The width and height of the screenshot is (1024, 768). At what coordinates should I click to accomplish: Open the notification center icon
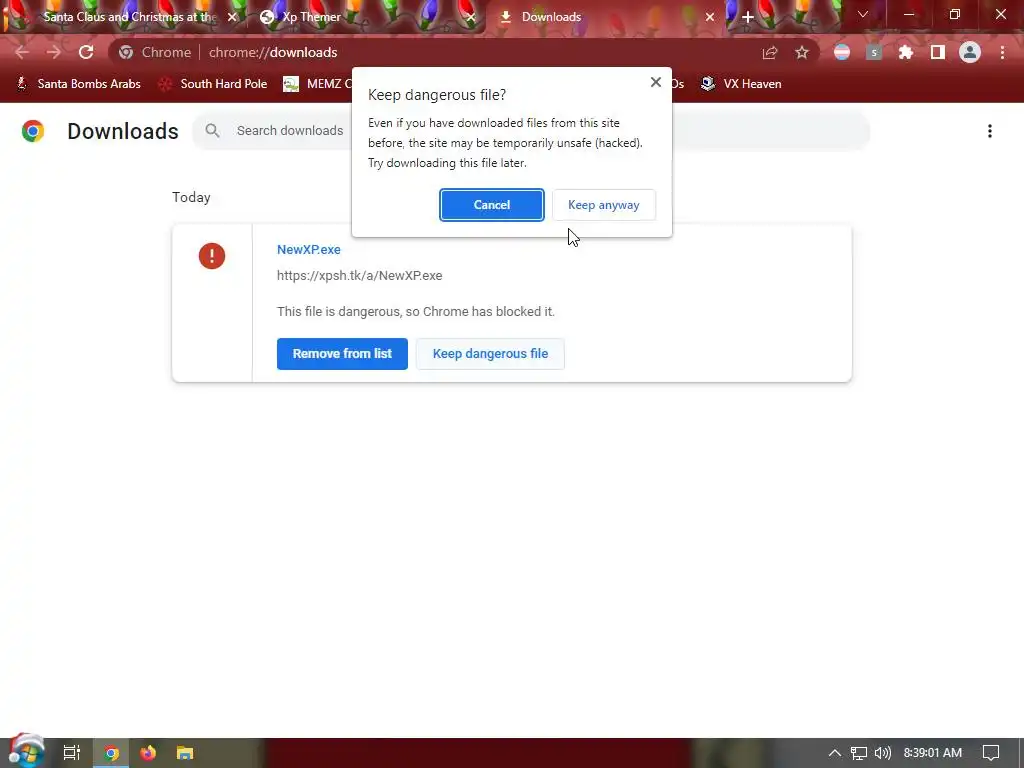(x=991, y=753)
